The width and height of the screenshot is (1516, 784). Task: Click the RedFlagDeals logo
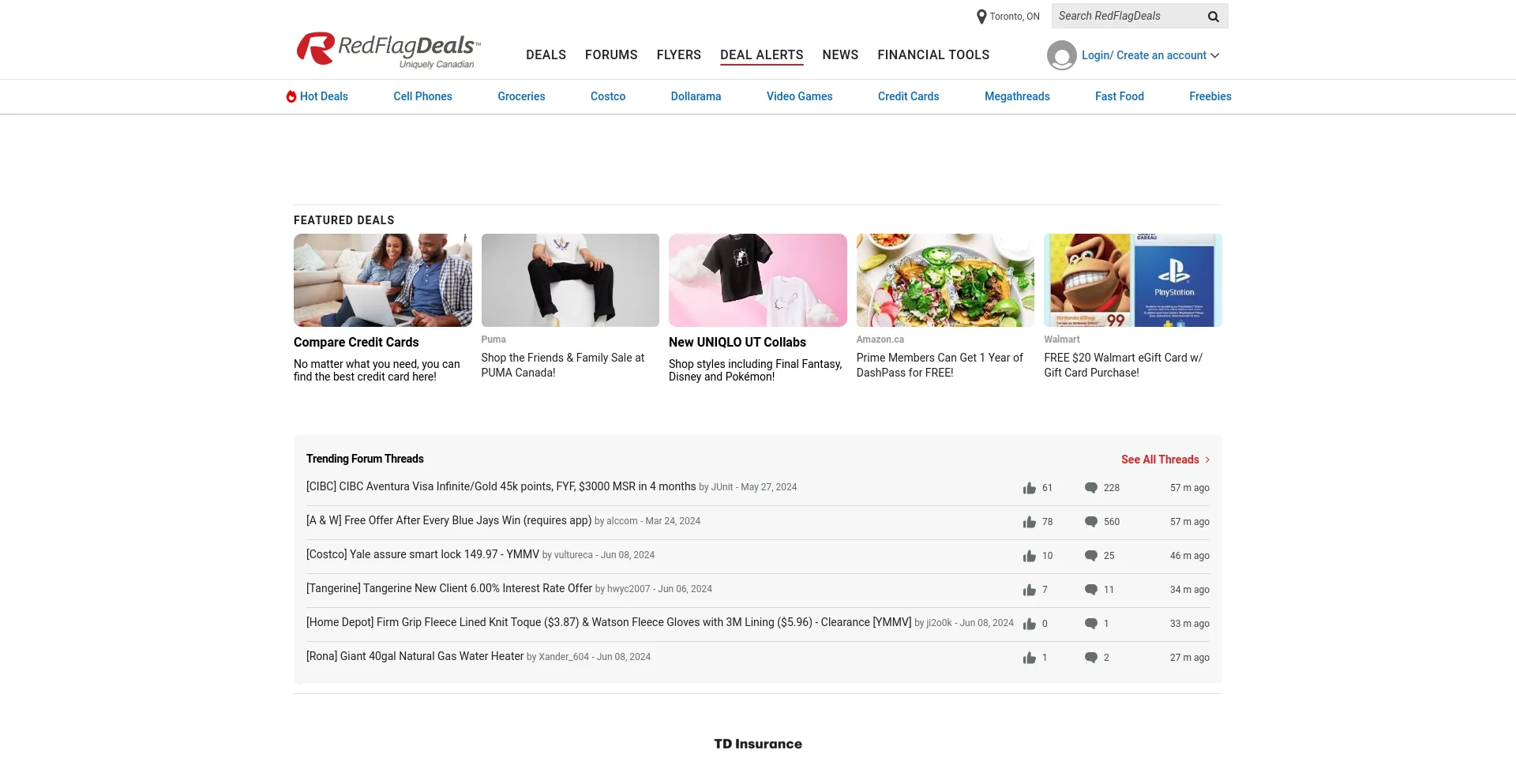point(388,51)
